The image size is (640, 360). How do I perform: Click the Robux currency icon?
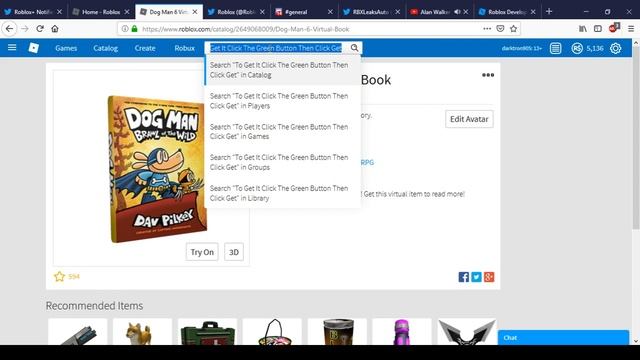(x=577, y=48)
